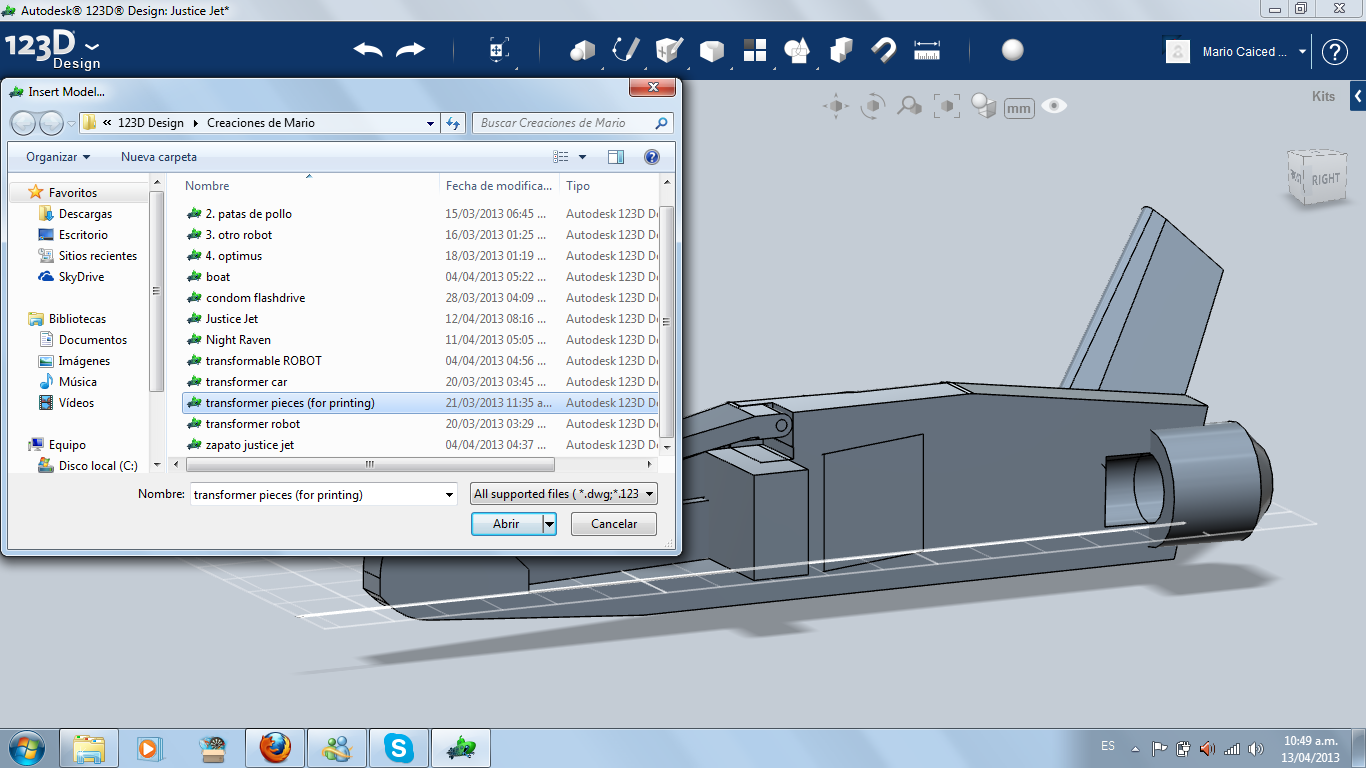
Task: Refresh the Creaciones de Mario folder
Action: pyautogui.click(x=453, y=123)
